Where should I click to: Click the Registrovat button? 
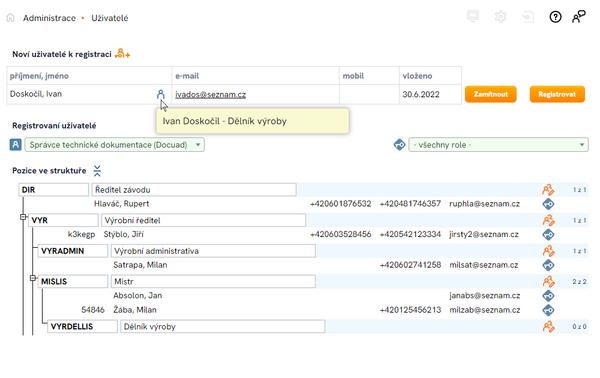pyautogui.click(x=557, y=94)
